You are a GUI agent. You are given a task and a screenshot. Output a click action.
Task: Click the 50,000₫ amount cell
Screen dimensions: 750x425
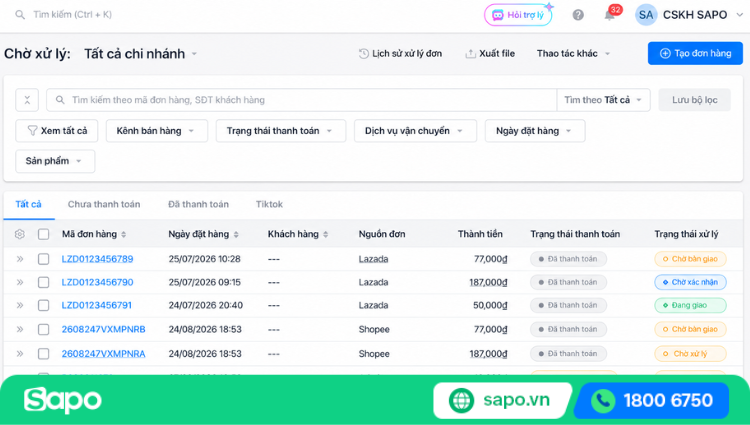[x=490, y=305]
